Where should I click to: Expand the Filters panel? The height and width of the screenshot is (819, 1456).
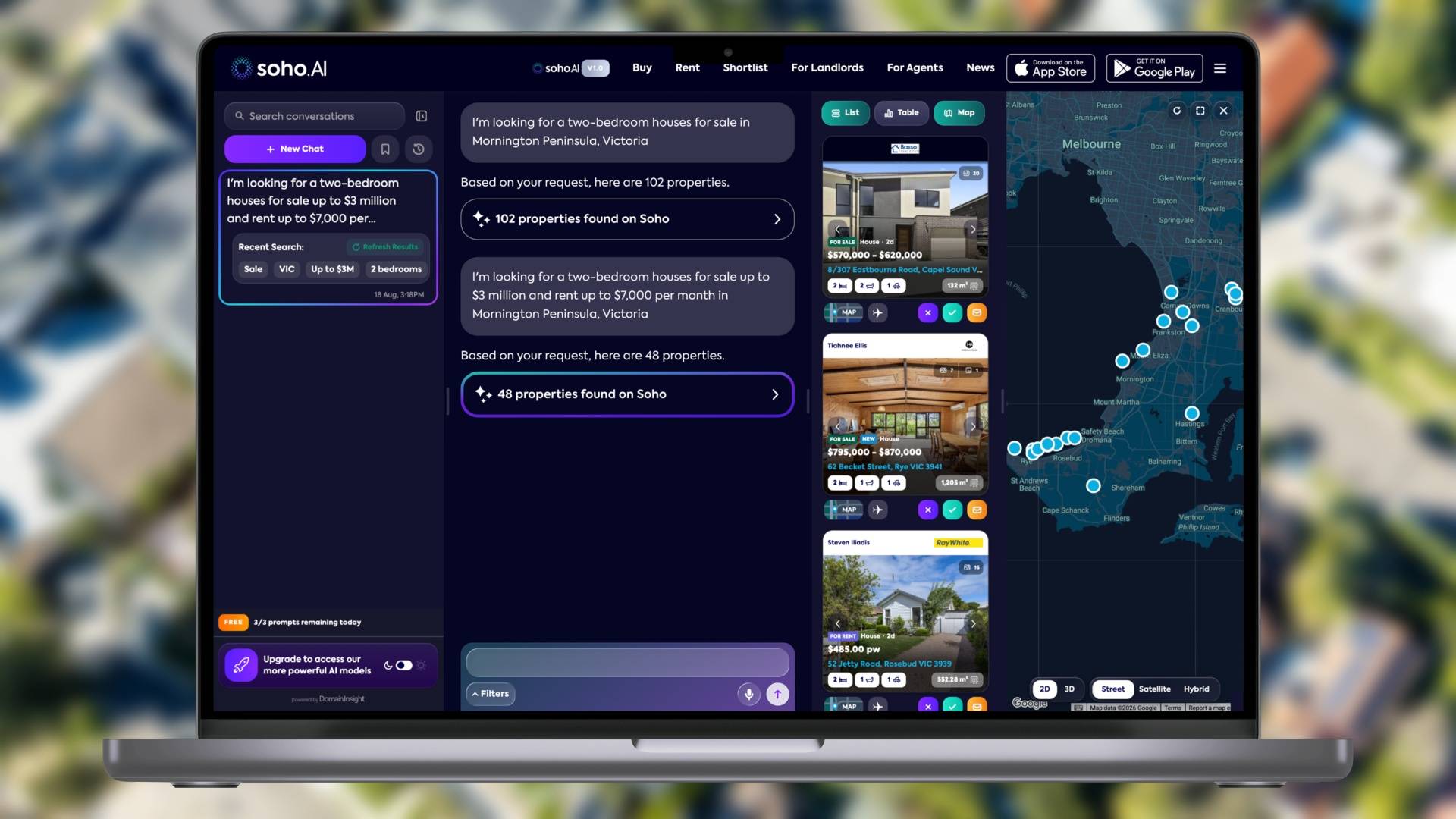[491, 694]
